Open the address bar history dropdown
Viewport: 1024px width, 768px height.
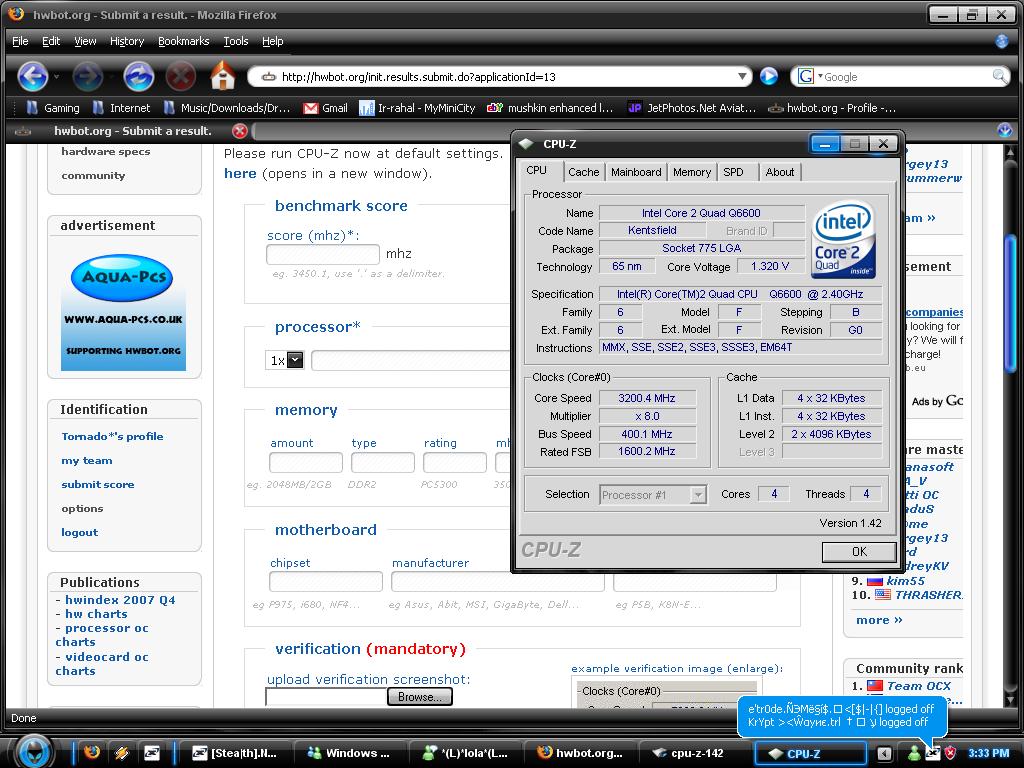pos(742,76)
